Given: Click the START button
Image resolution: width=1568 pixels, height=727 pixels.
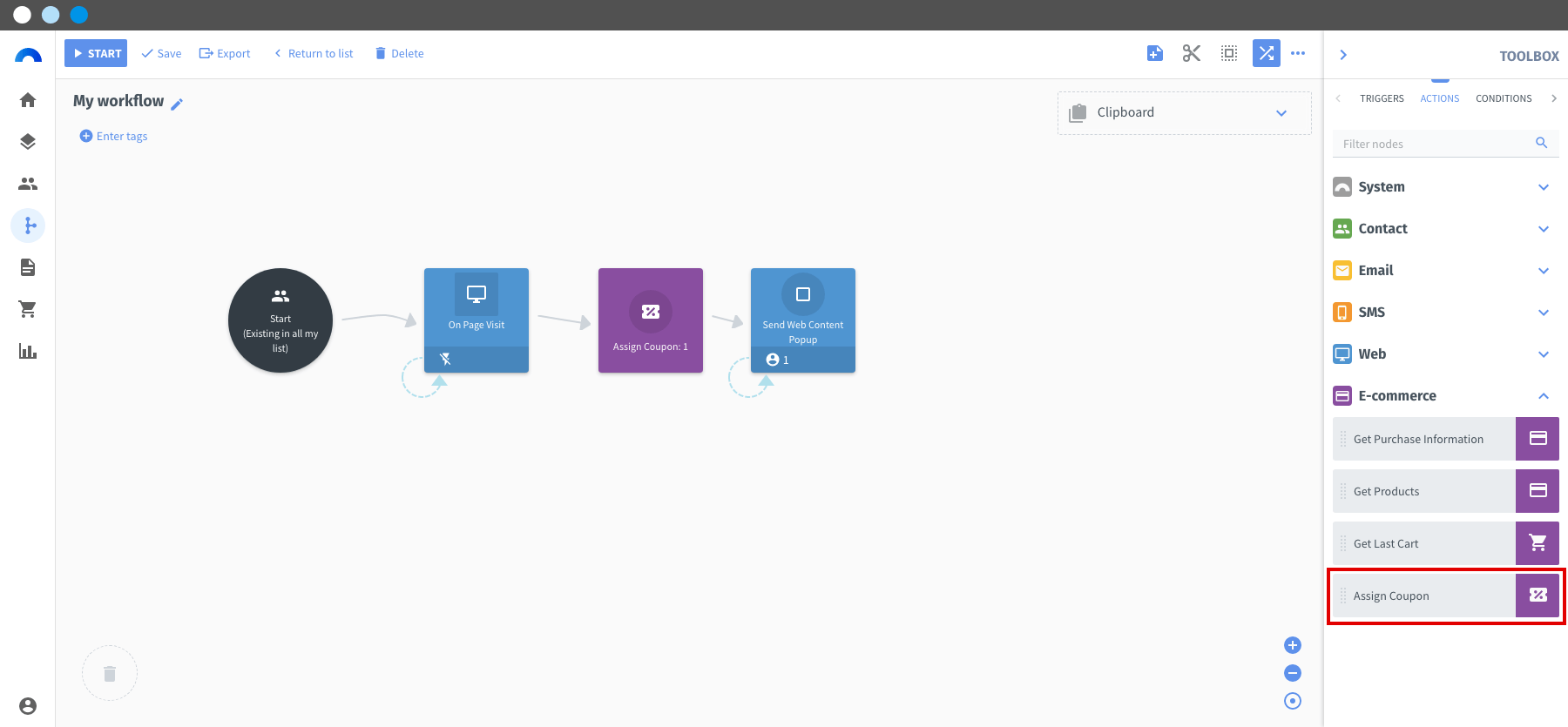Looking at the screenshot, I should coord(96,53).
